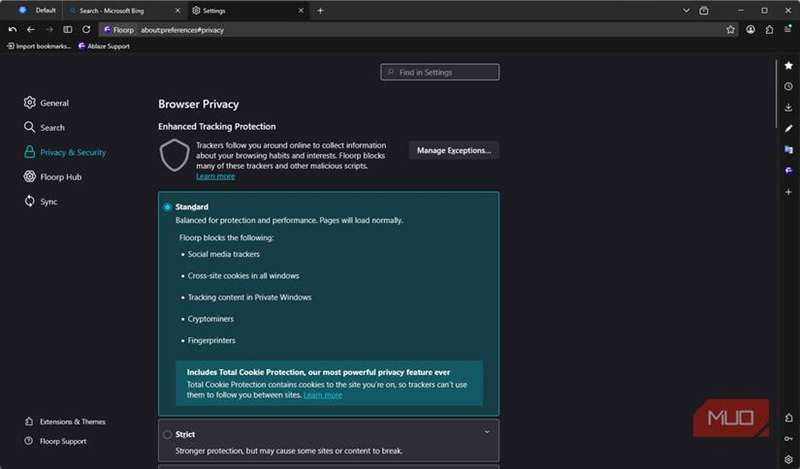Click the bookmark star icon in address bar
Viewport: 800px width, 469px height.
pyautogui.click(x=731, y=30)
